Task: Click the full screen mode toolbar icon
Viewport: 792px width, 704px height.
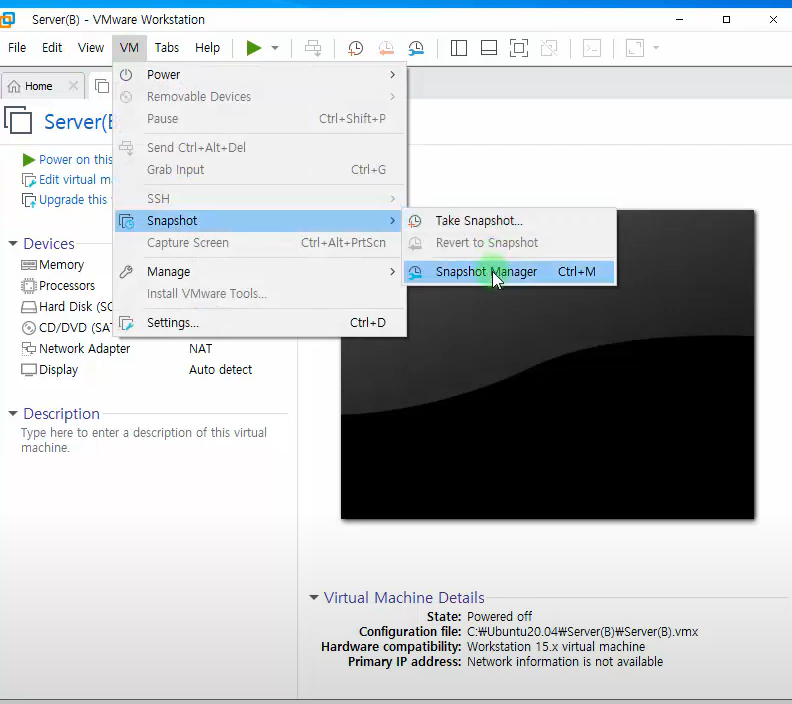Action: (519, 48)
